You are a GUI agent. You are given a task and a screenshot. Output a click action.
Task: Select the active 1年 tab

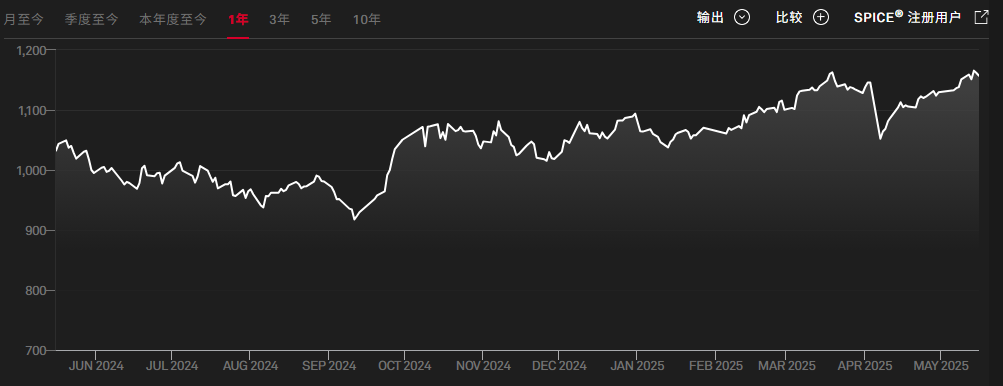(238, 20)
